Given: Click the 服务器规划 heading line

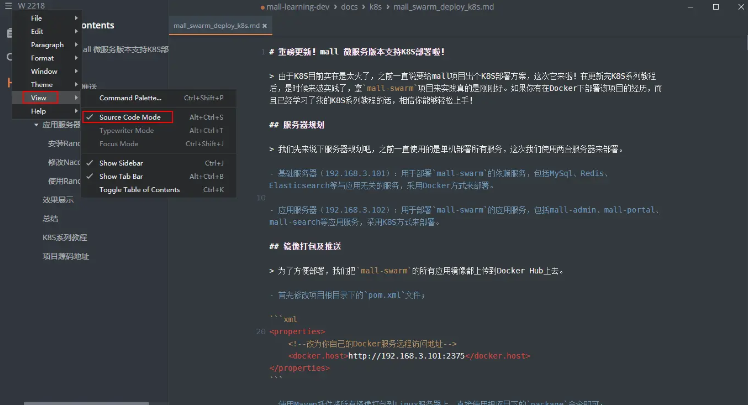Looking at the screenshot, I should pos(297,125).
